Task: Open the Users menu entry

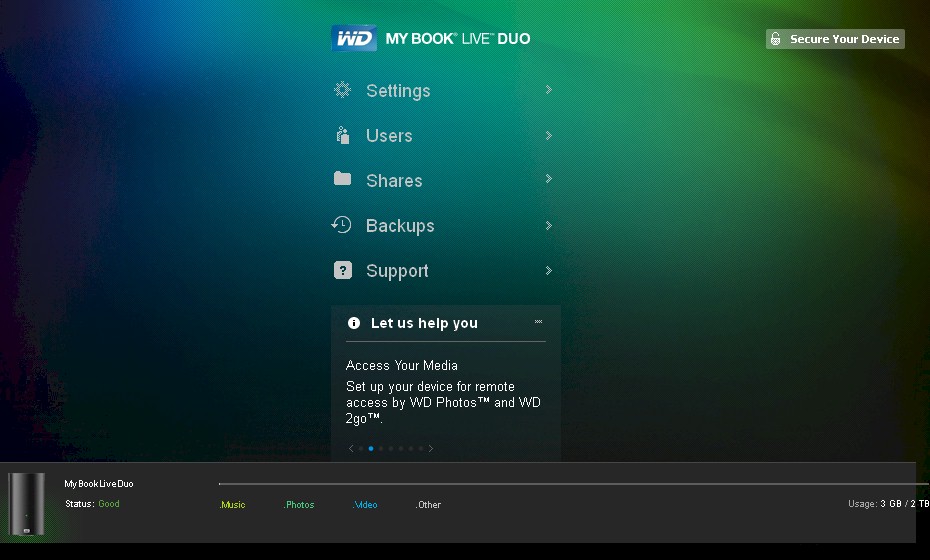Action: pyautogui.click(x=389, y=136)
